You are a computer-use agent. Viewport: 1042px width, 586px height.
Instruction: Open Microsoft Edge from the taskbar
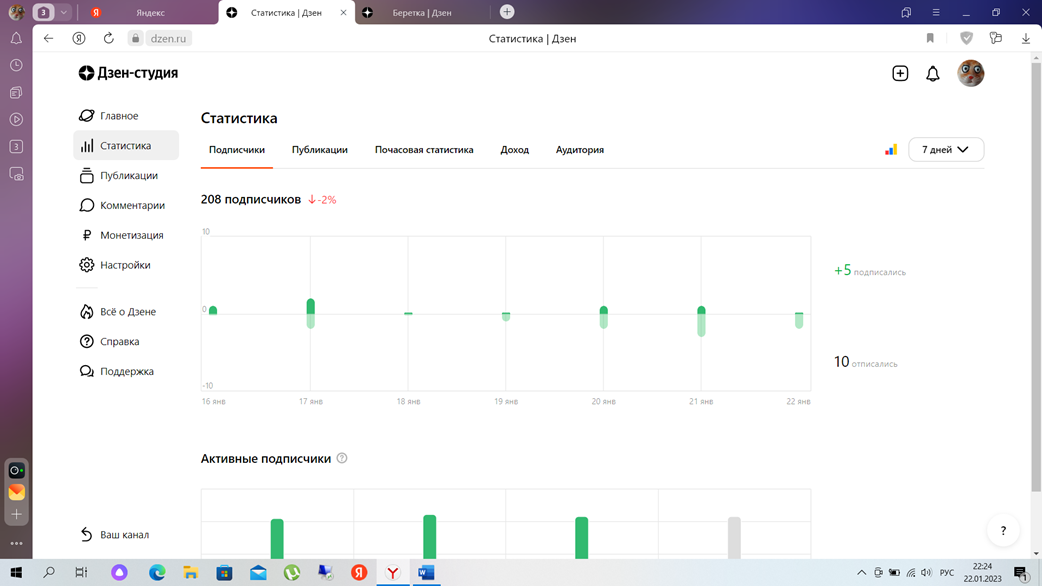pos(157,572)
